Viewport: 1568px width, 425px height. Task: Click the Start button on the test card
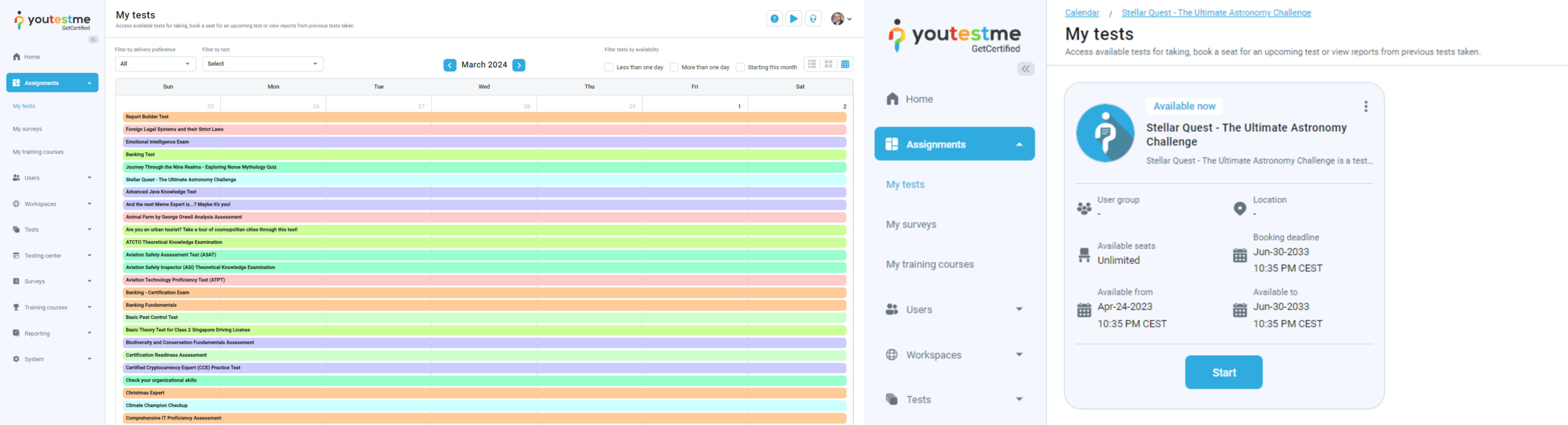click(x=1224, y=372)
